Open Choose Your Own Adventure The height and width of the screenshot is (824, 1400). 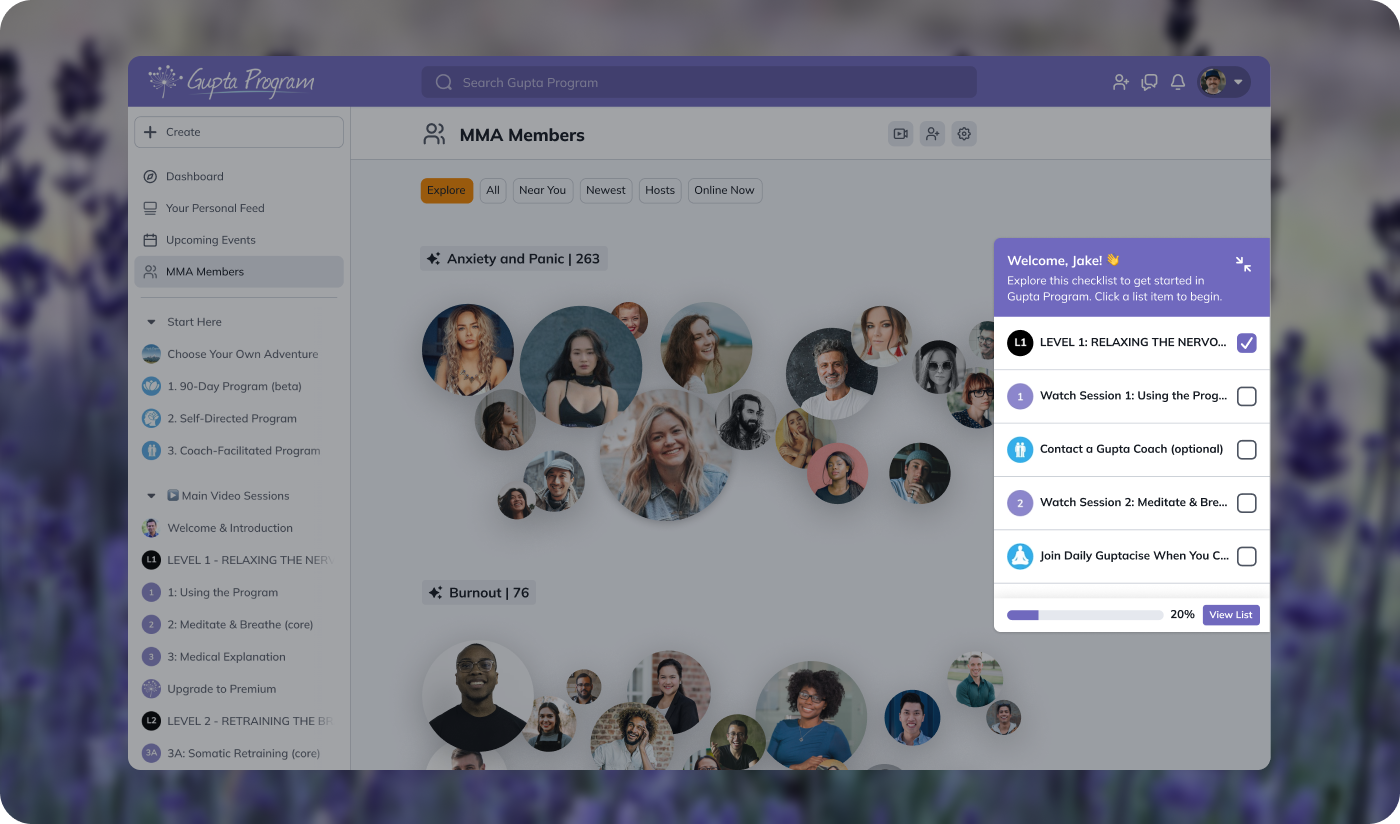click(x=239, y=354)
